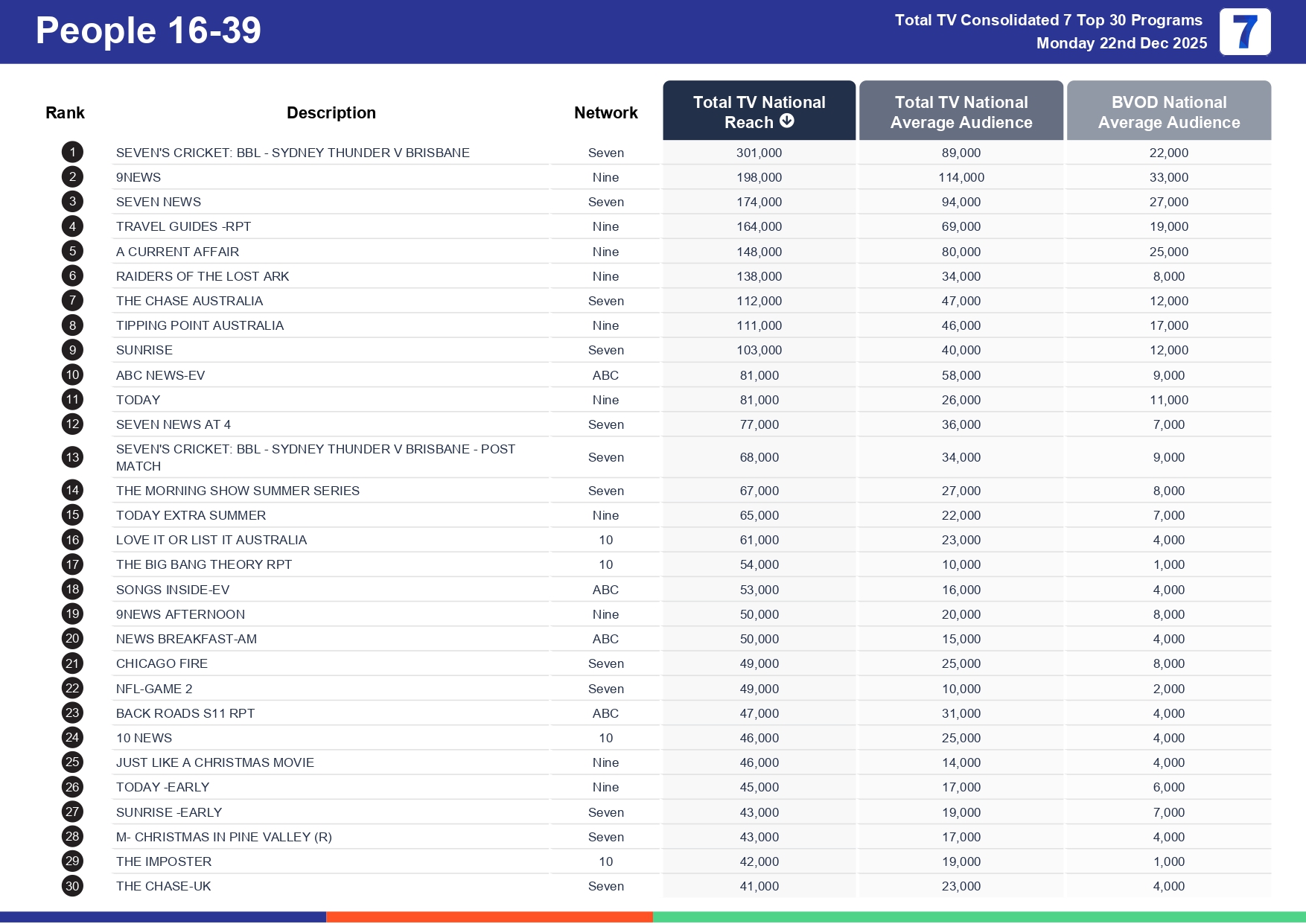
Task: Select the rank 30 badge beside THE CHASE-UK
Action: coord(72,886)
